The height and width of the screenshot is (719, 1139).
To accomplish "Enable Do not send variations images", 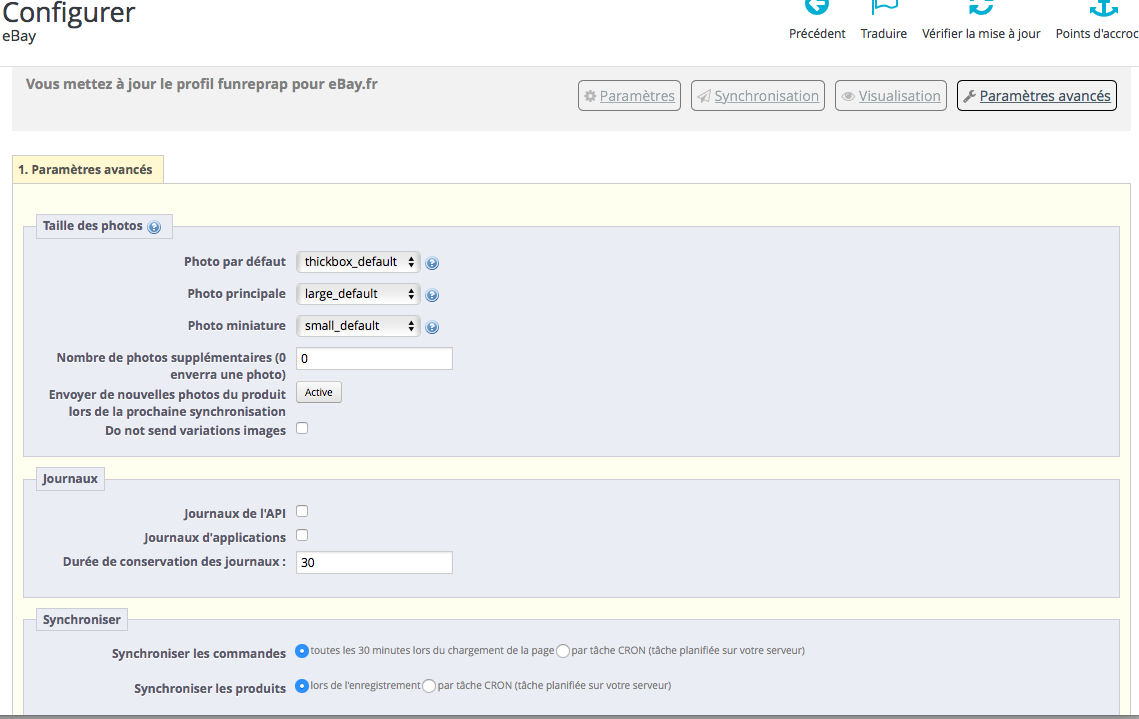I will (302, 428).
